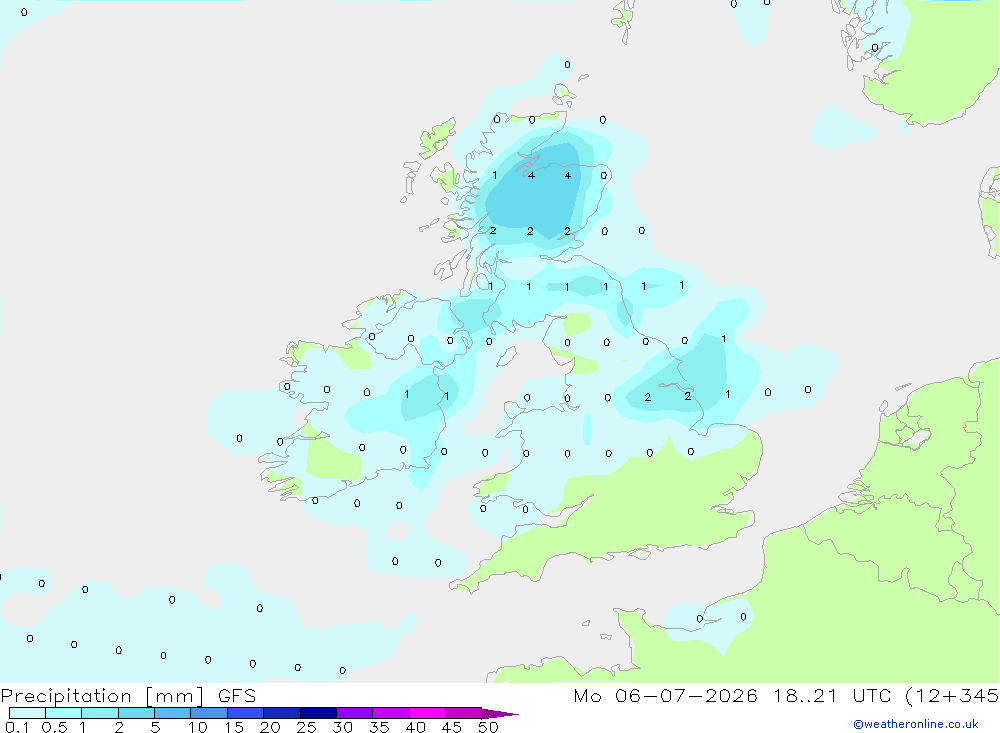Click the '50' legend scale label
Screen dimensions: 1000x733
click(489, 727)
